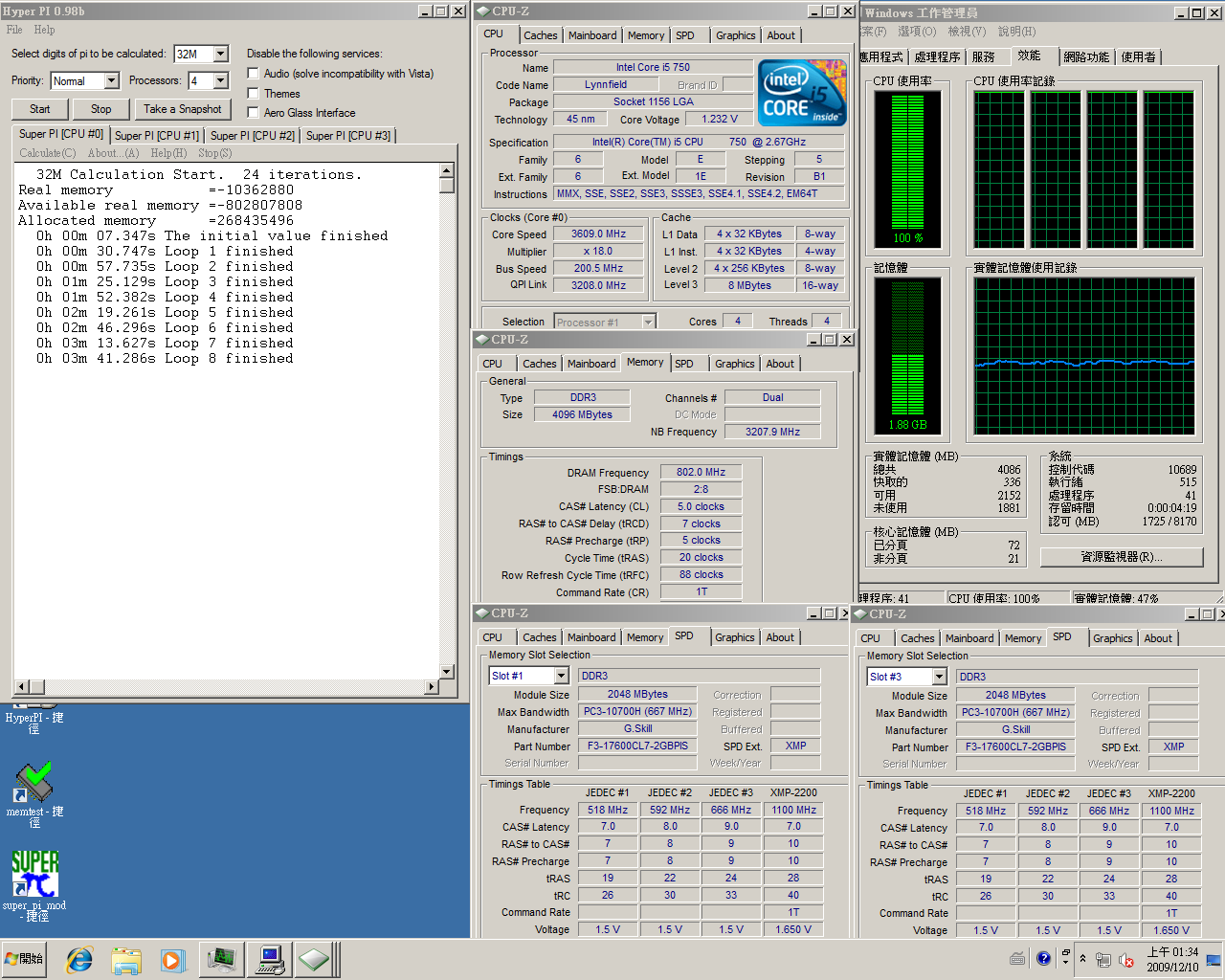Launch Internet Explorer from the taskbar
This screenshot has width=1225, height=980.
coord(79,959)
